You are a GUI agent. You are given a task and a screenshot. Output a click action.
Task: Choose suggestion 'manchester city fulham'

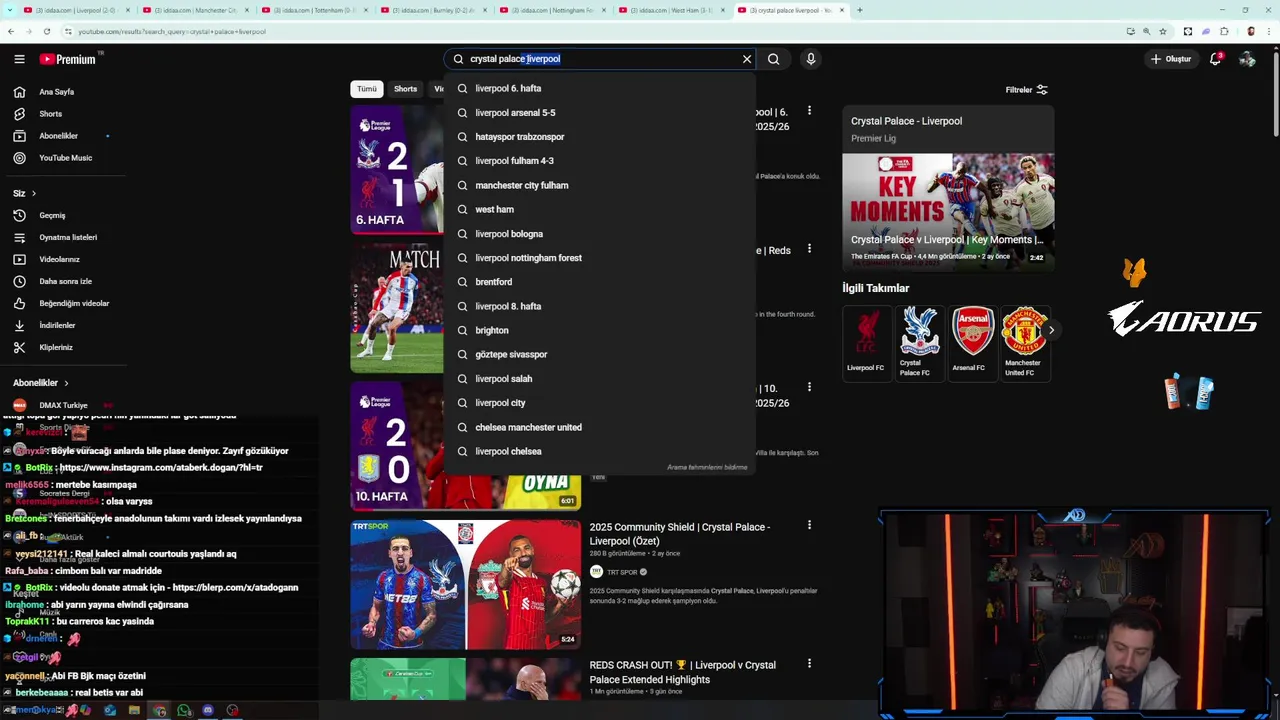coord(599,185)
